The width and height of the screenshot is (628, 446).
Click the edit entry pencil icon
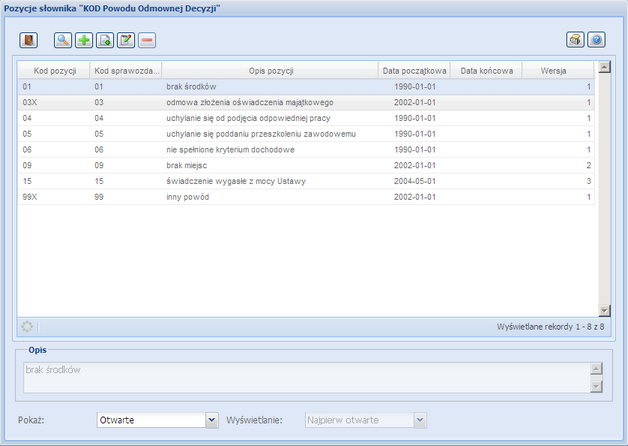(x=126, y=40)
